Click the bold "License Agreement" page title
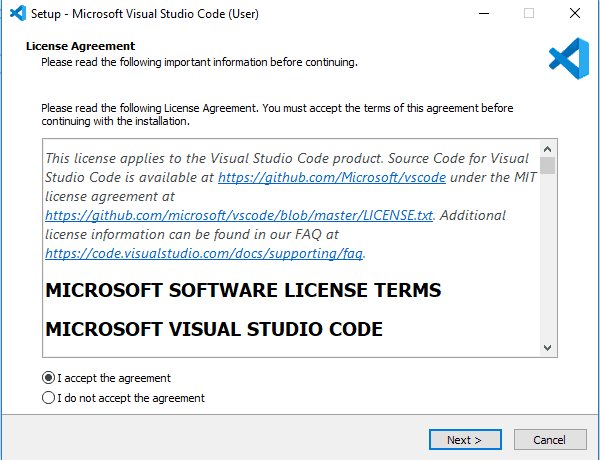The width and height of the screenshot is (600, 460). (80, 46)
